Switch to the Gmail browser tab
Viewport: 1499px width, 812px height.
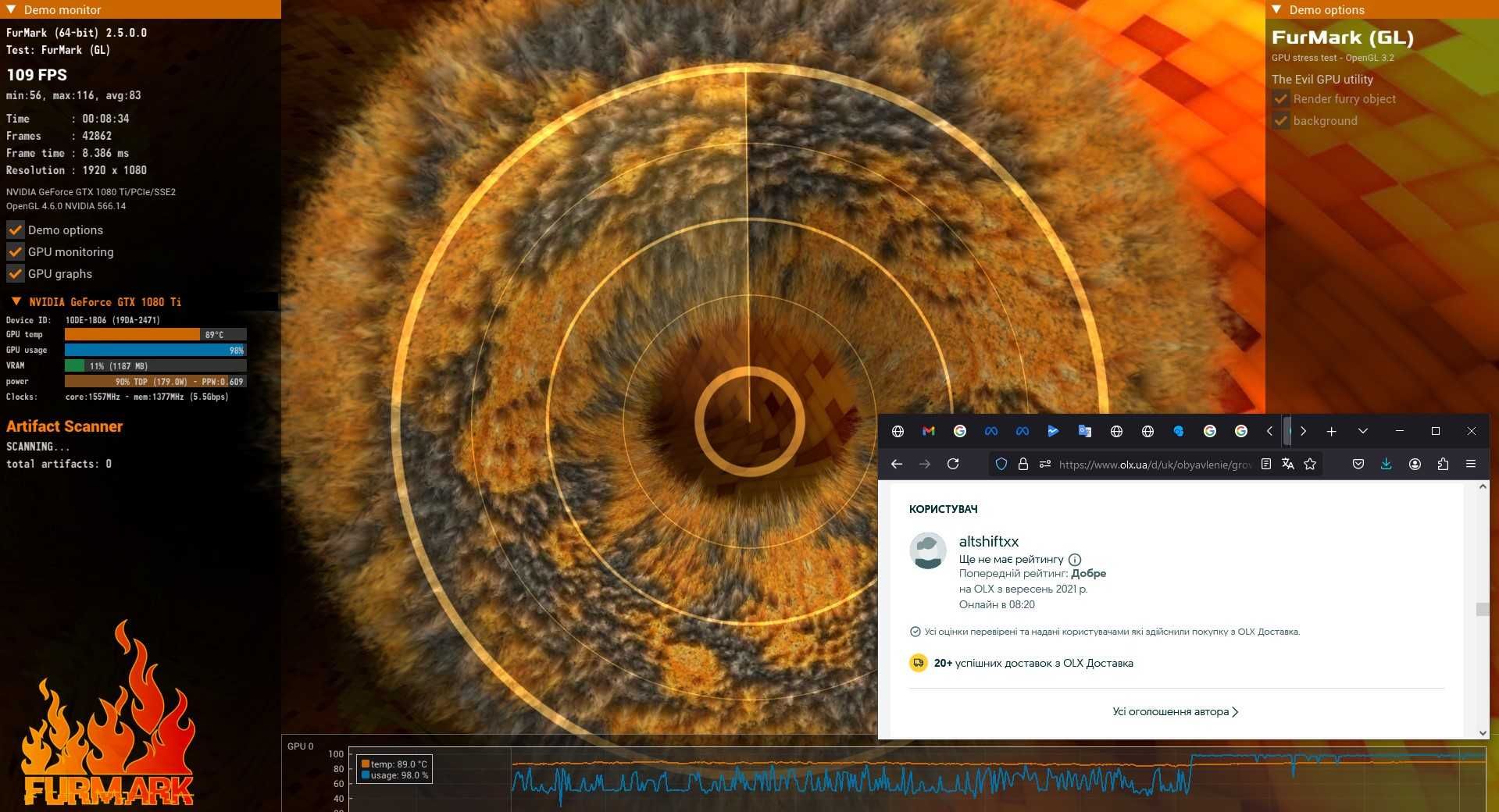tap(928, 431)
